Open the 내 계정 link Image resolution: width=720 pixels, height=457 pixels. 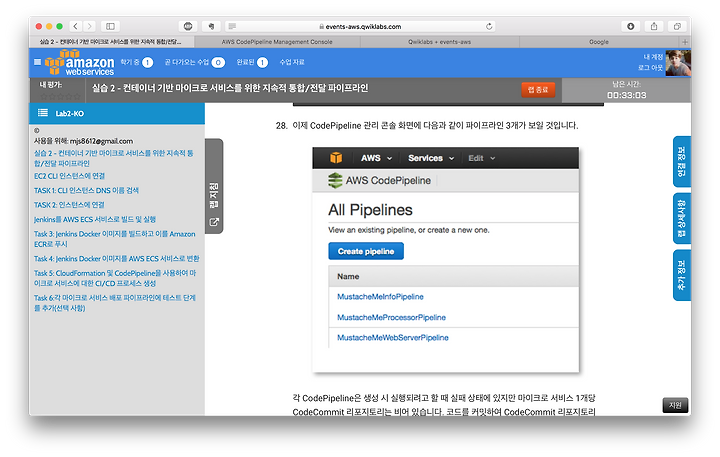coord(653,57)
